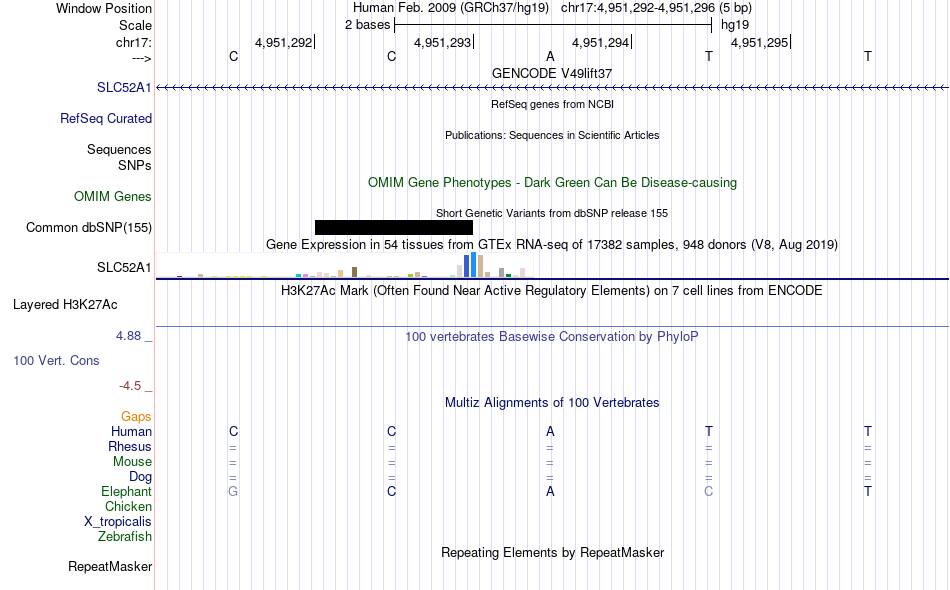This screenshot has height=590, width=950.
Task: Select the Dog species label
Action: (x=141, y=477)
